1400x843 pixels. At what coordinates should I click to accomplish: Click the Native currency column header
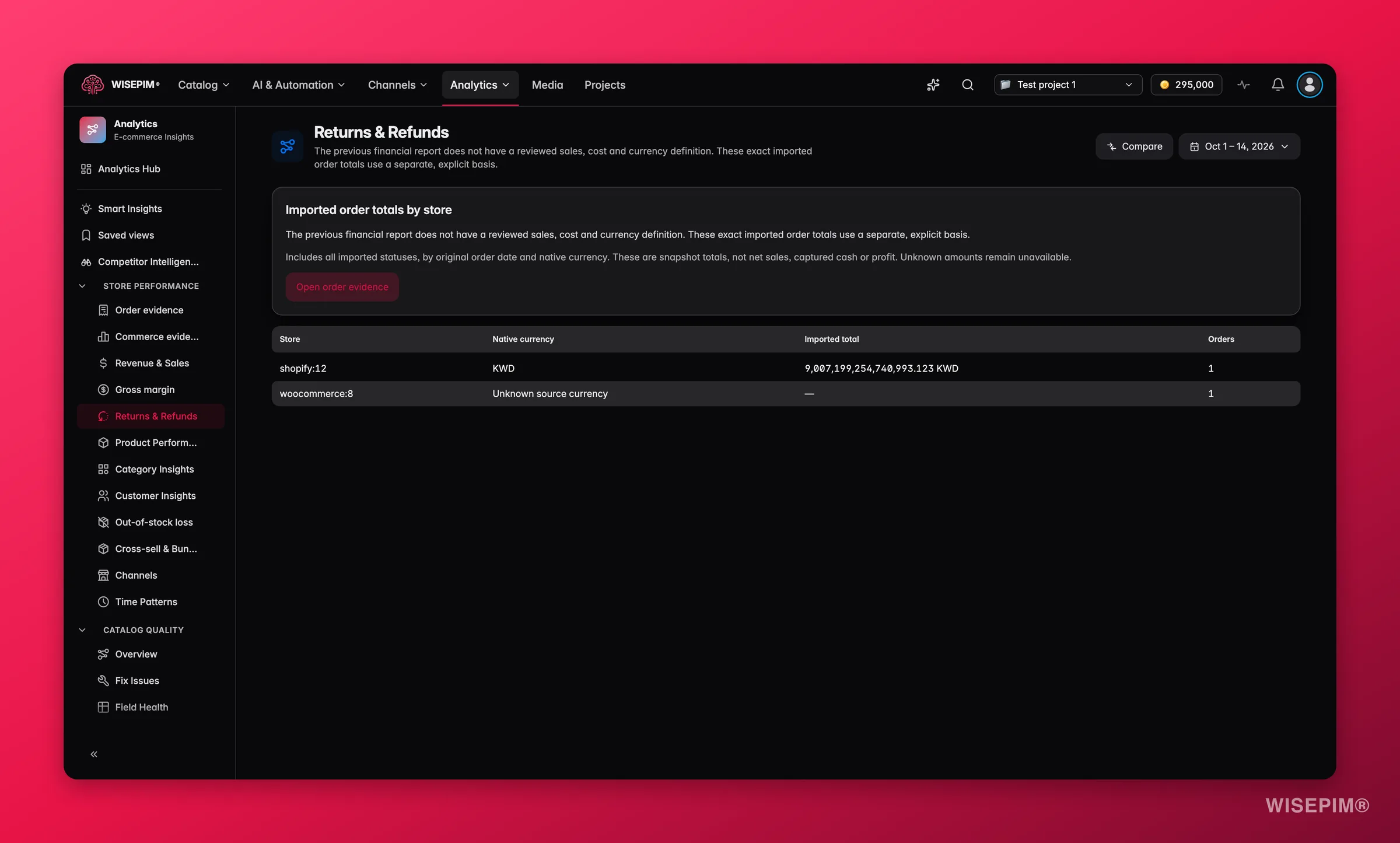(523, 339)
